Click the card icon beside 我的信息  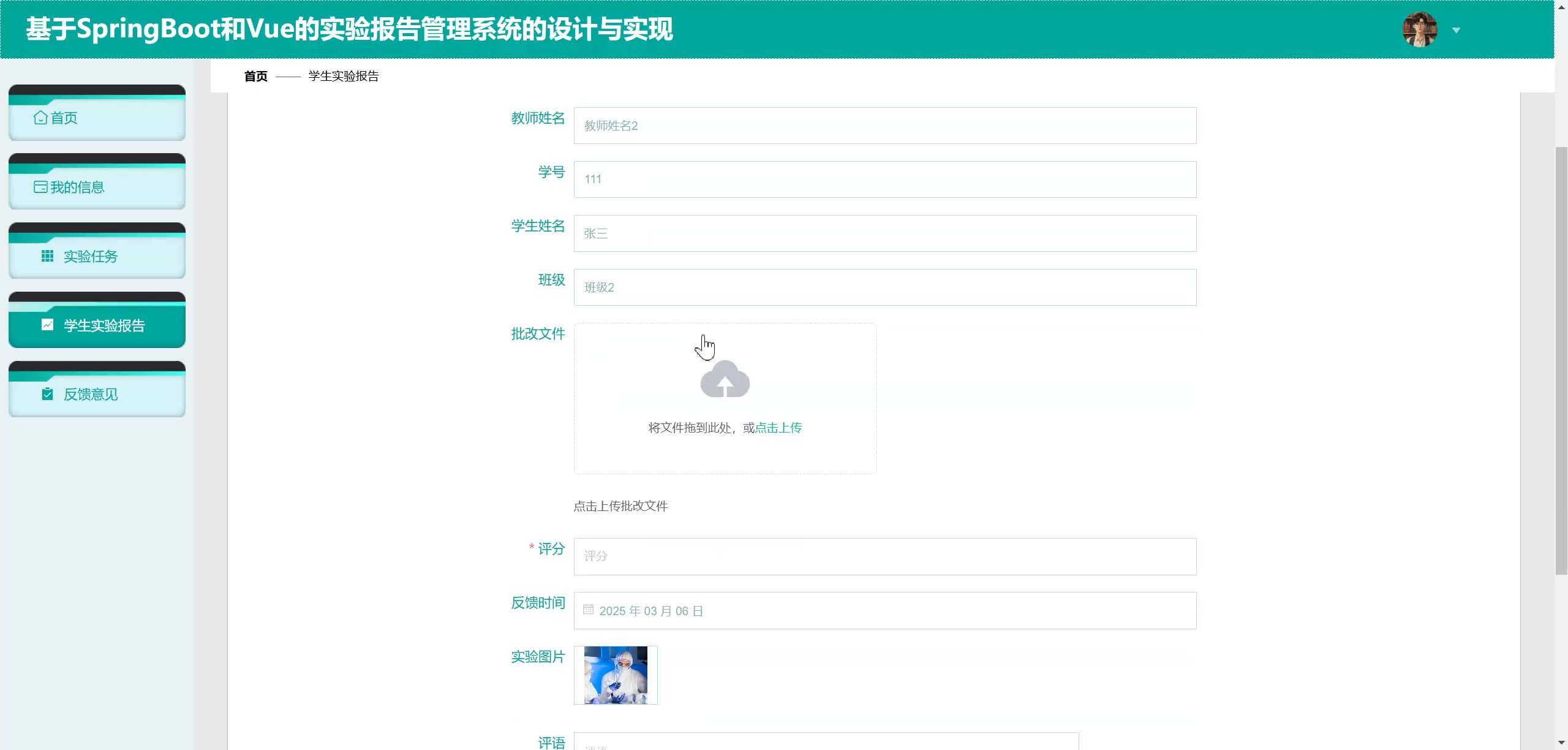[x=40, y=187]
